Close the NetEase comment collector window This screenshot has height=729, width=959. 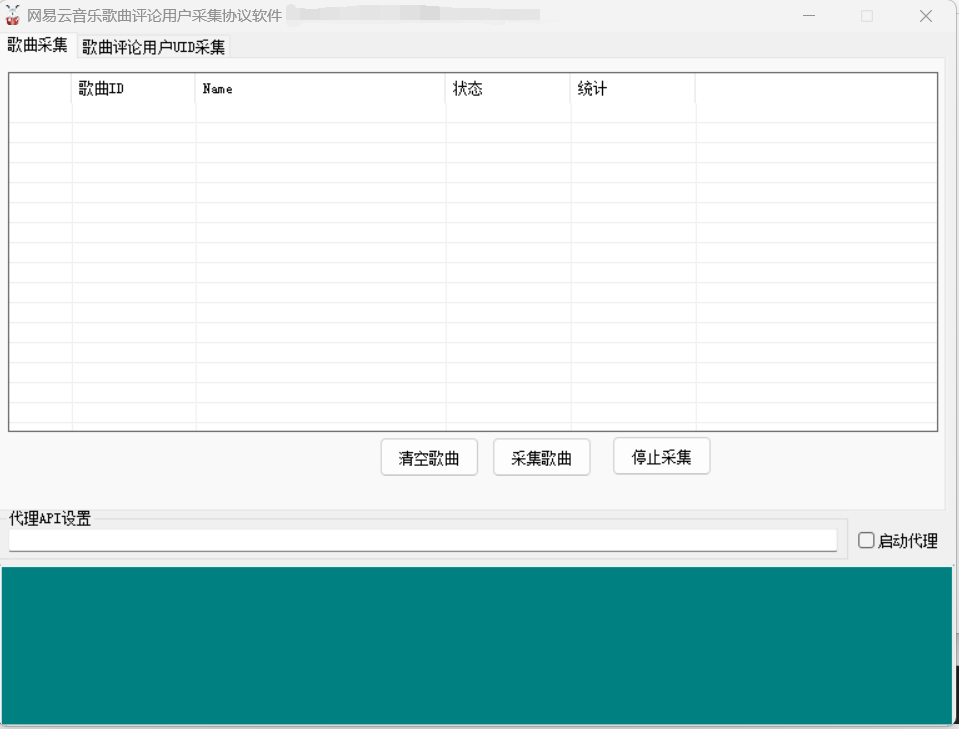(926, 16)
